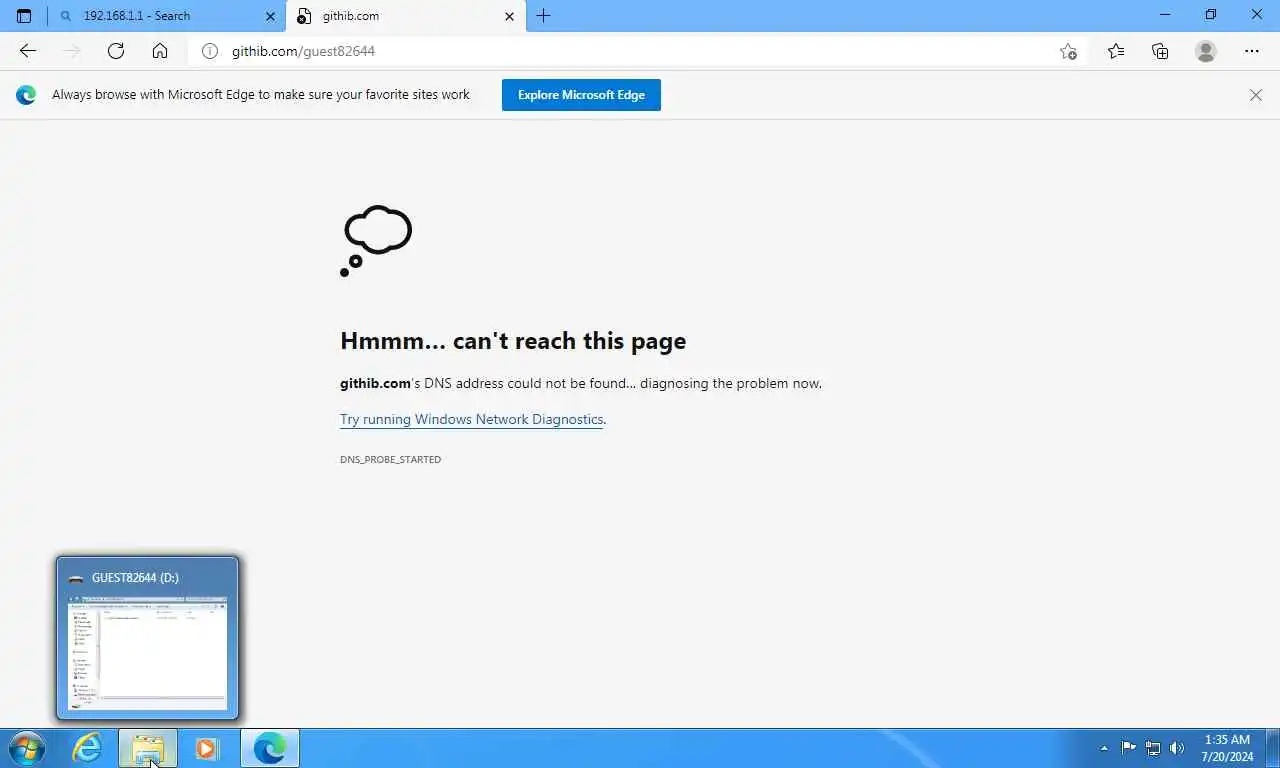1280x768 pixels.
Task: Go to the home page
Action: coord(160,51)
